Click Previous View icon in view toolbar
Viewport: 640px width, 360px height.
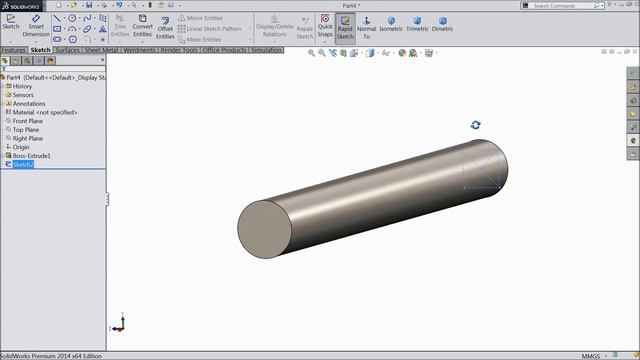click(333, 53)
